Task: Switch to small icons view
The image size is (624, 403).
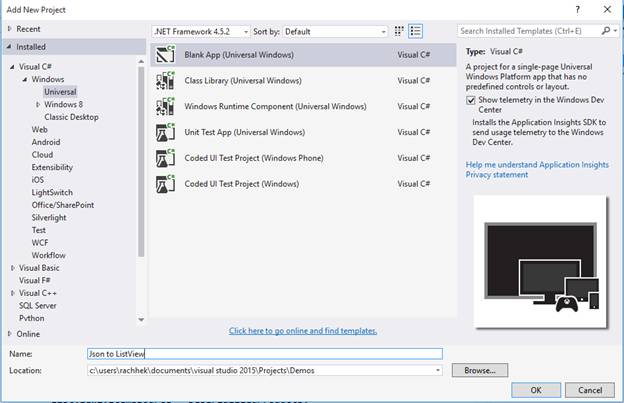Action: (399, 31)
